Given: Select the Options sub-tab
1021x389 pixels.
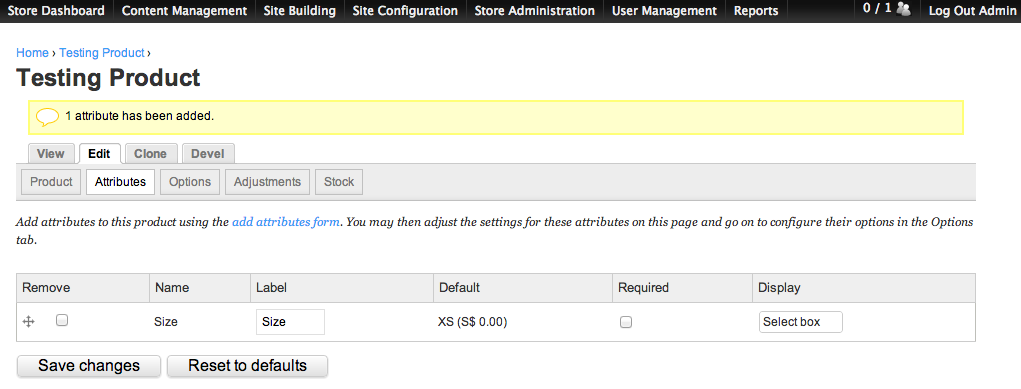Looking at the screenshot, I should (x=190, y=182).
